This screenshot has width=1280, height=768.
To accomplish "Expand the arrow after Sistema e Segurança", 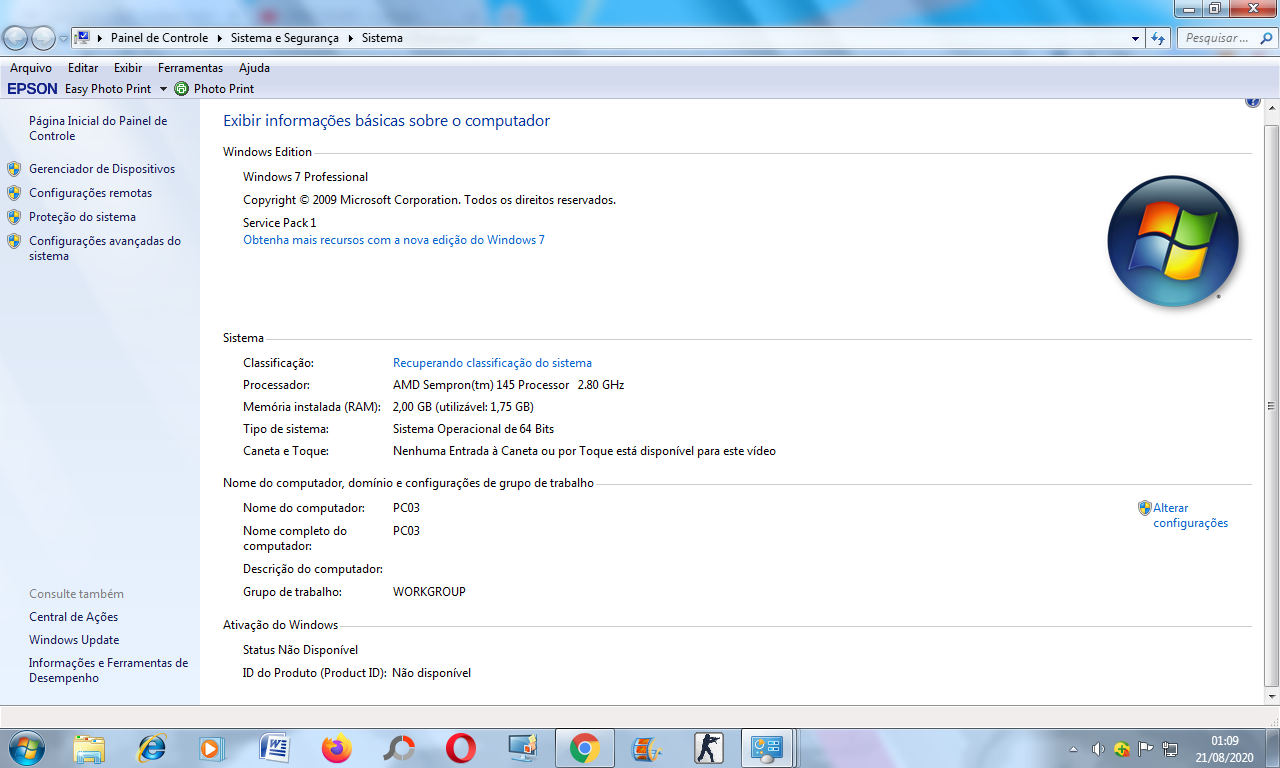I will click(x=351, y=38).
